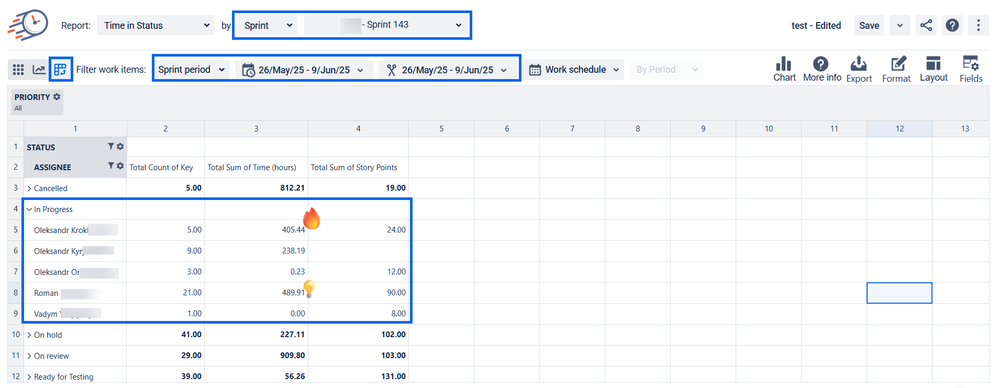Select the Total Count of Key header
This screenshot has width=999, height=388.
166,167
